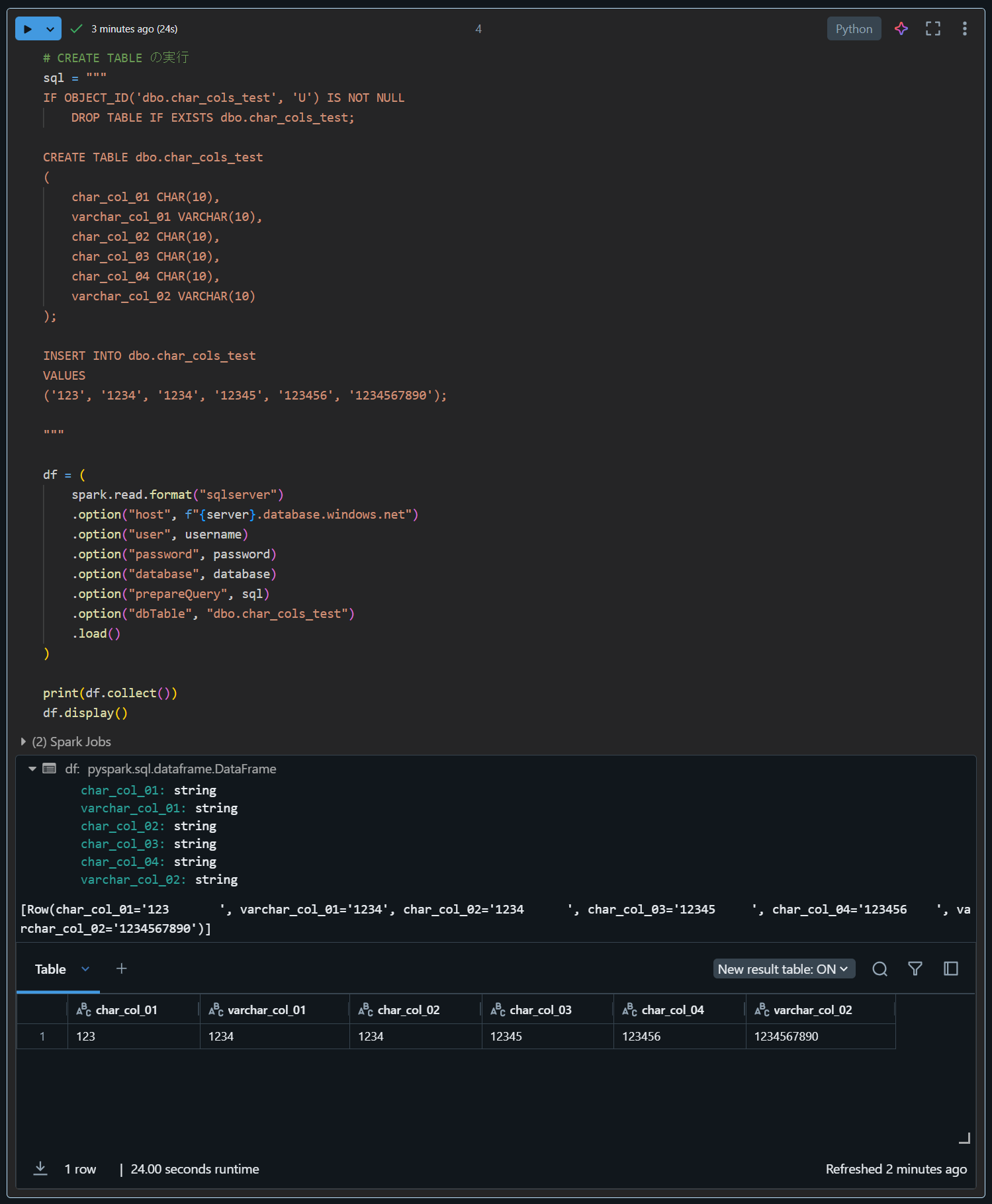The height and width of the screenshot is (1204, 992).
Task: Sort by char_col_01 column header
Action: tap(134, 1010)
